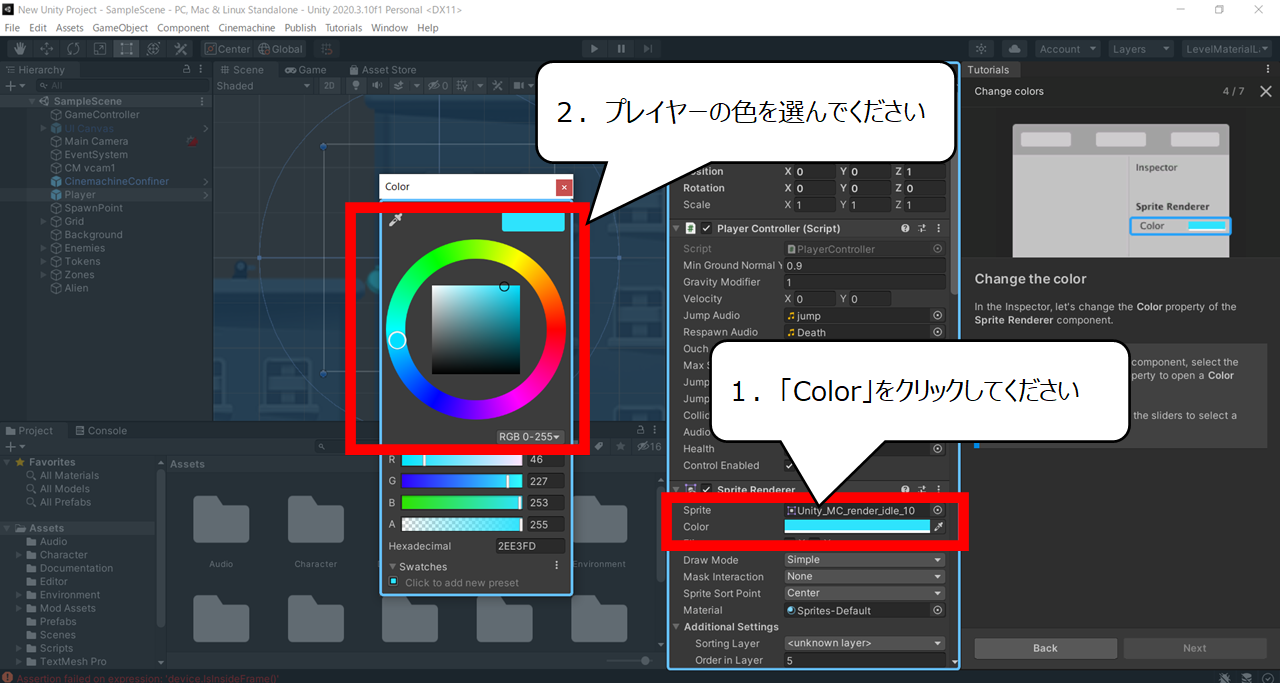The height and width of the screenshot is (683, 1280).
Task: Open the Draw Mode dropdown
Action: tap(864, 560)
